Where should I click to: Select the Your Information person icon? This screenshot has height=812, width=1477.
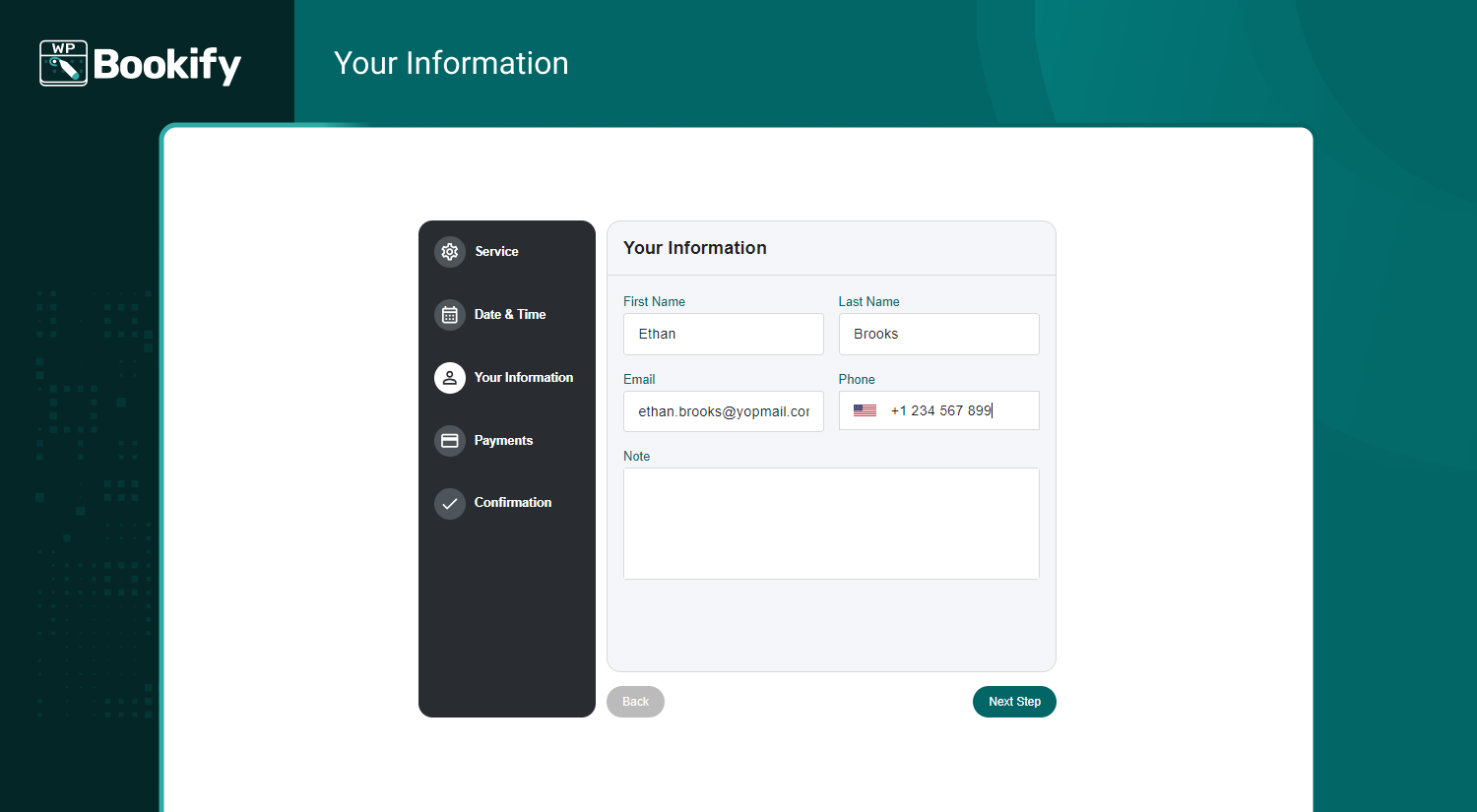click(x=450, y=377)
